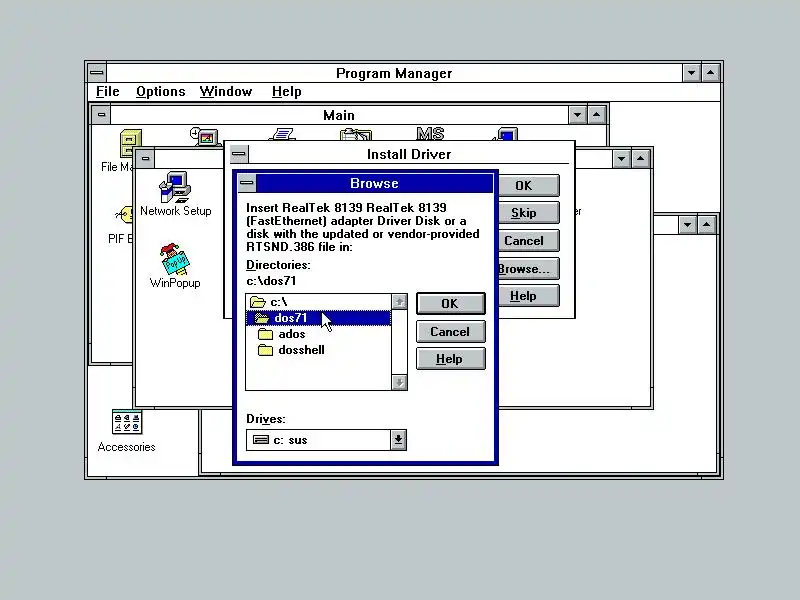Screen dimensions: 800x600
Task: Minimize the Main group window
Action: point(577,115)
